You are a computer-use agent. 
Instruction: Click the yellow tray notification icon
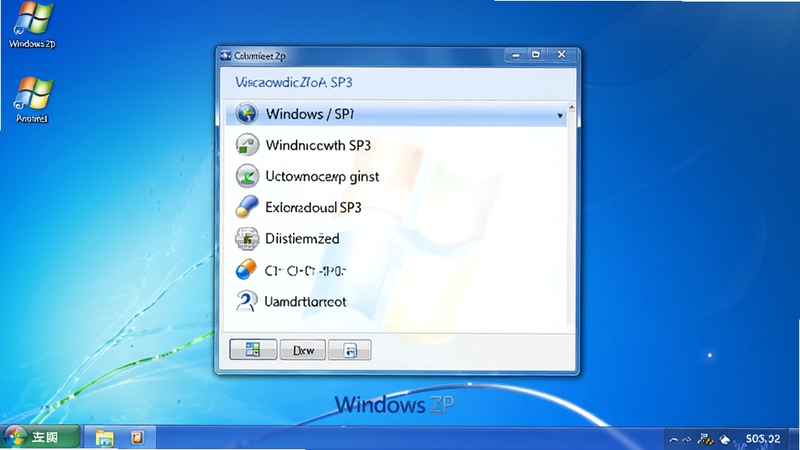point(705,439)
